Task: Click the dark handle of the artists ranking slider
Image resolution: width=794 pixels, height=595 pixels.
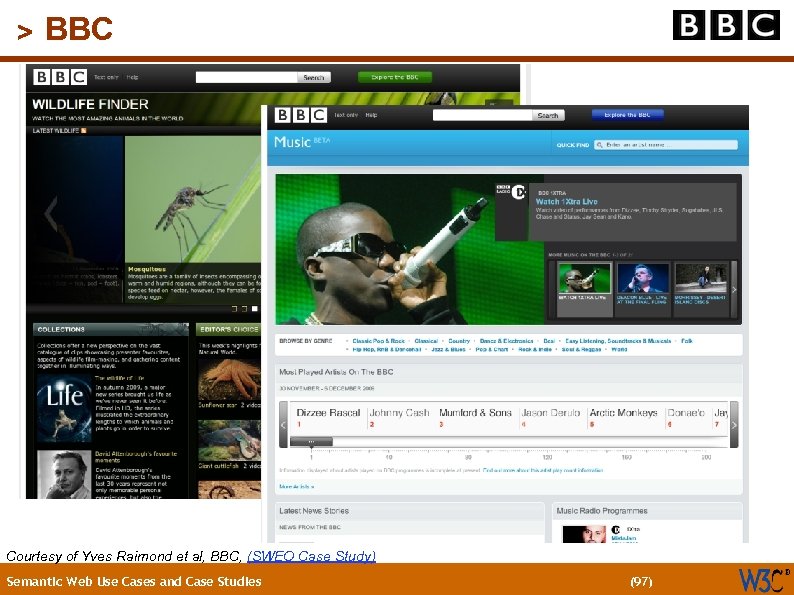Action: click(x=311, y=442)
